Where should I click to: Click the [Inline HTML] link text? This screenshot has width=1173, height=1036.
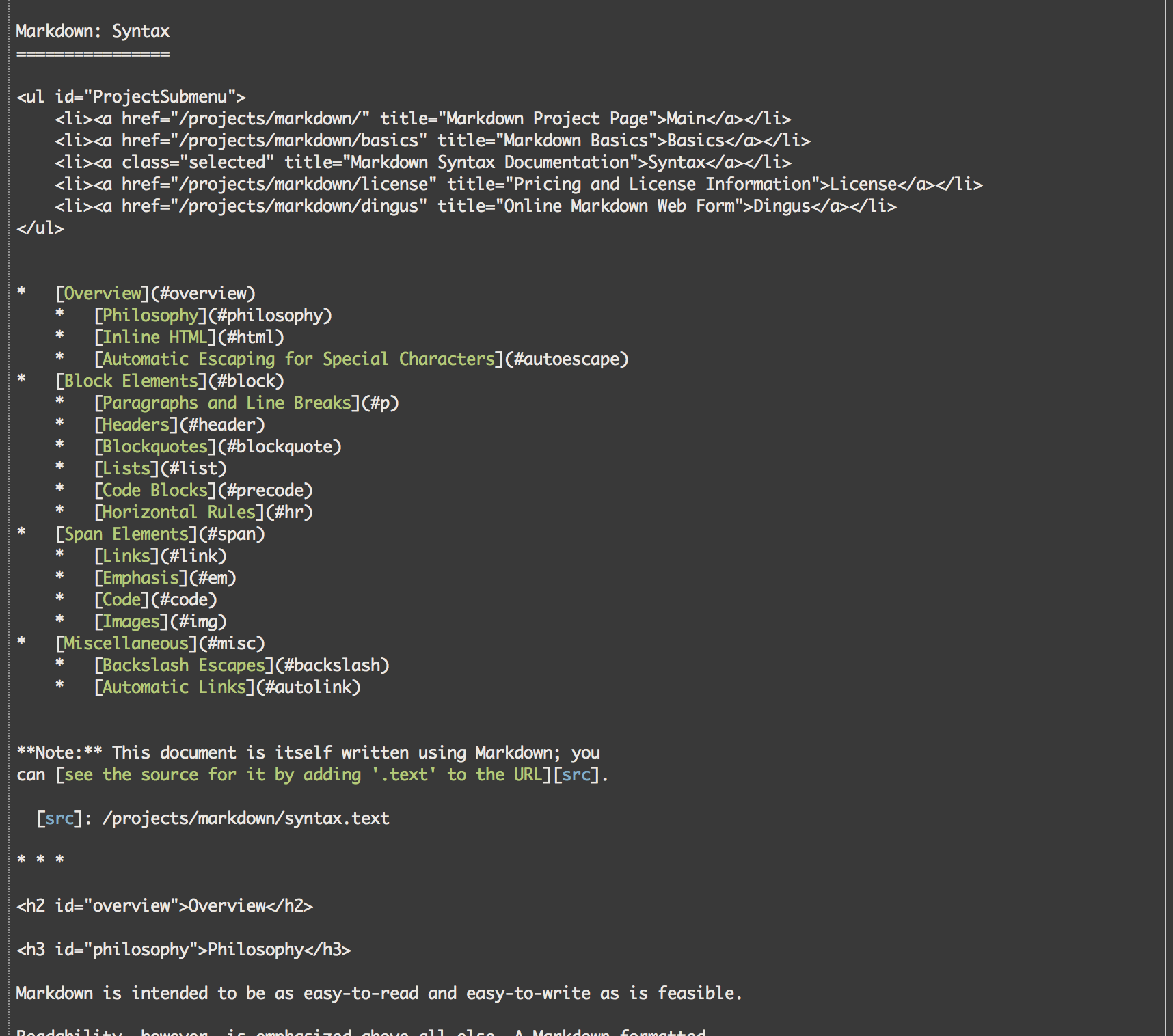coord(154,338)
